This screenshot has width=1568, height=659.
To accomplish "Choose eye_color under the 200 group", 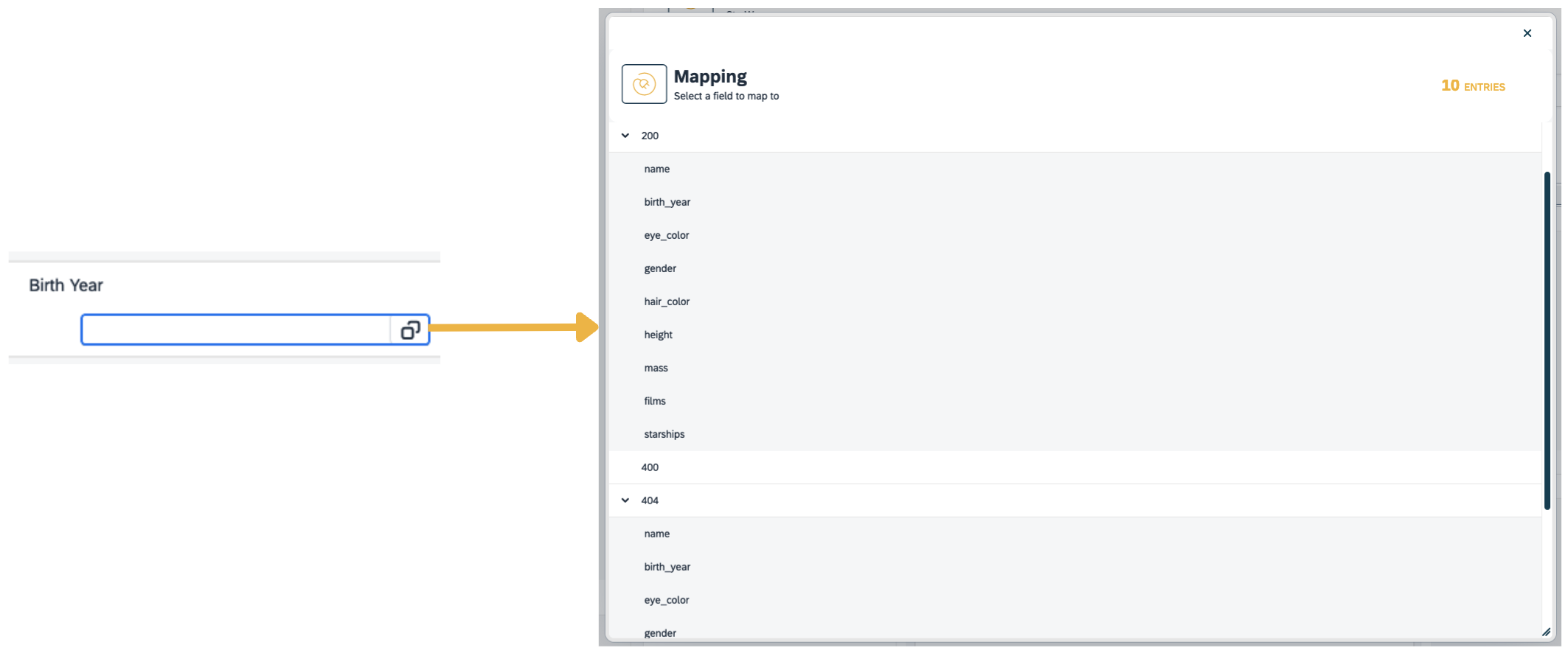I will pos(666,235).
